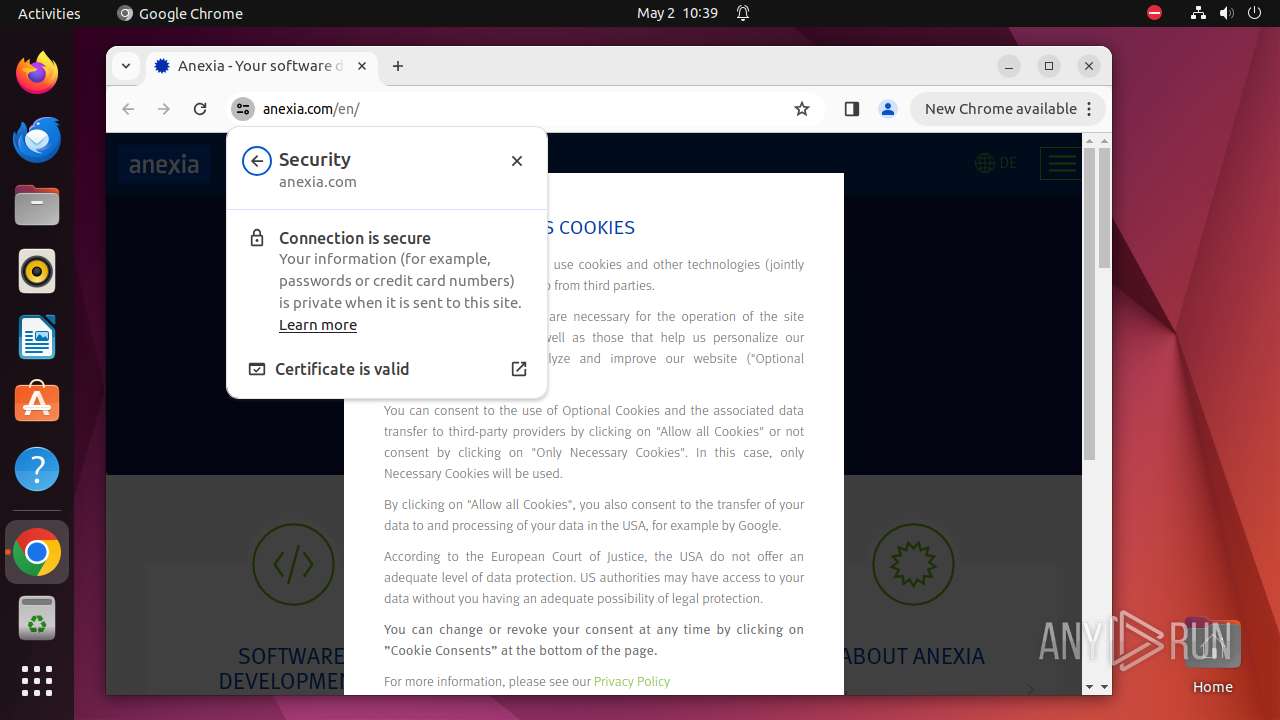
Task: Open the Privacy Policy link
Action: coord(632,681)
